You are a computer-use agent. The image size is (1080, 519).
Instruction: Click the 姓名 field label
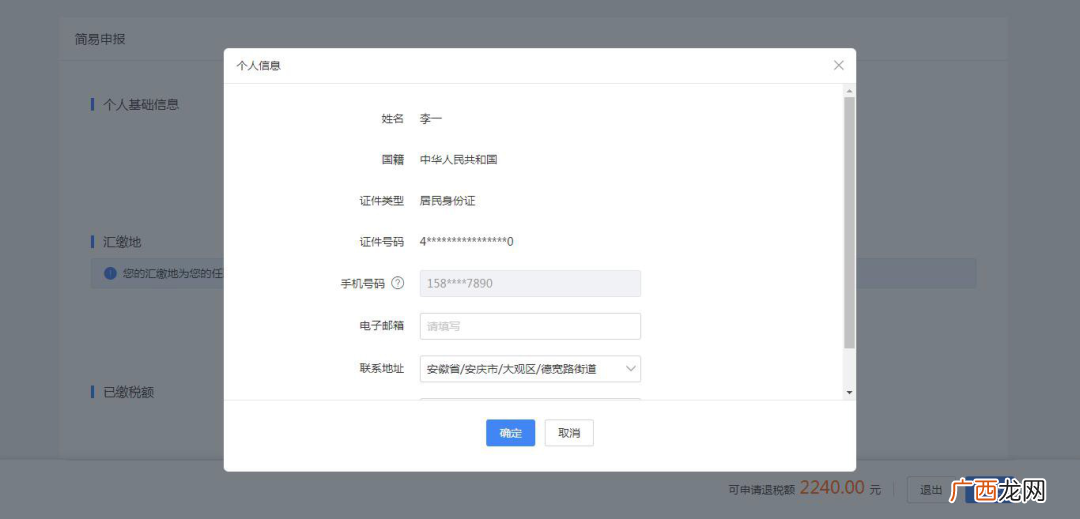(x=393, y=118)
